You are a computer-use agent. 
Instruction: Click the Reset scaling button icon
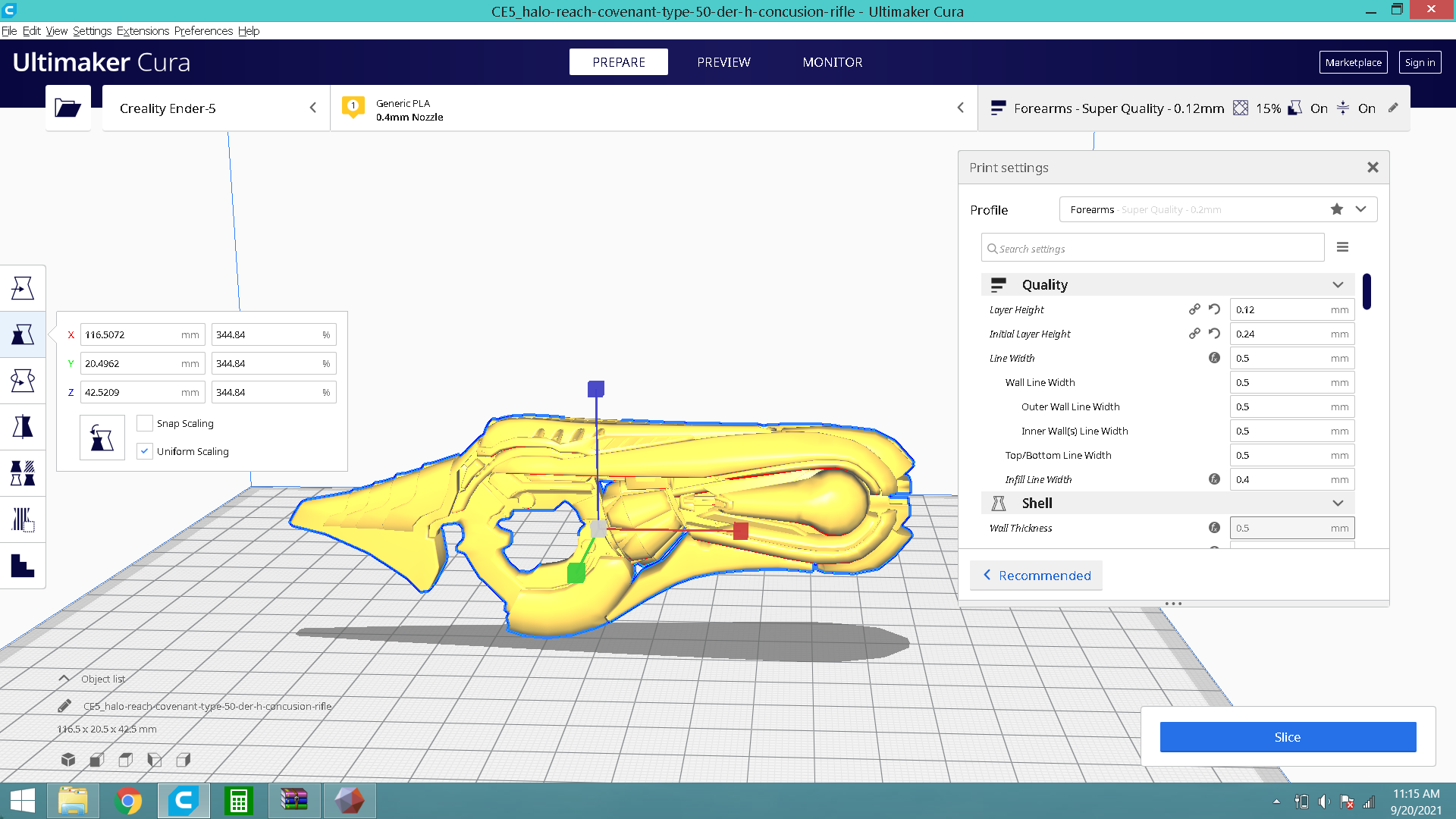click(102, 438)
